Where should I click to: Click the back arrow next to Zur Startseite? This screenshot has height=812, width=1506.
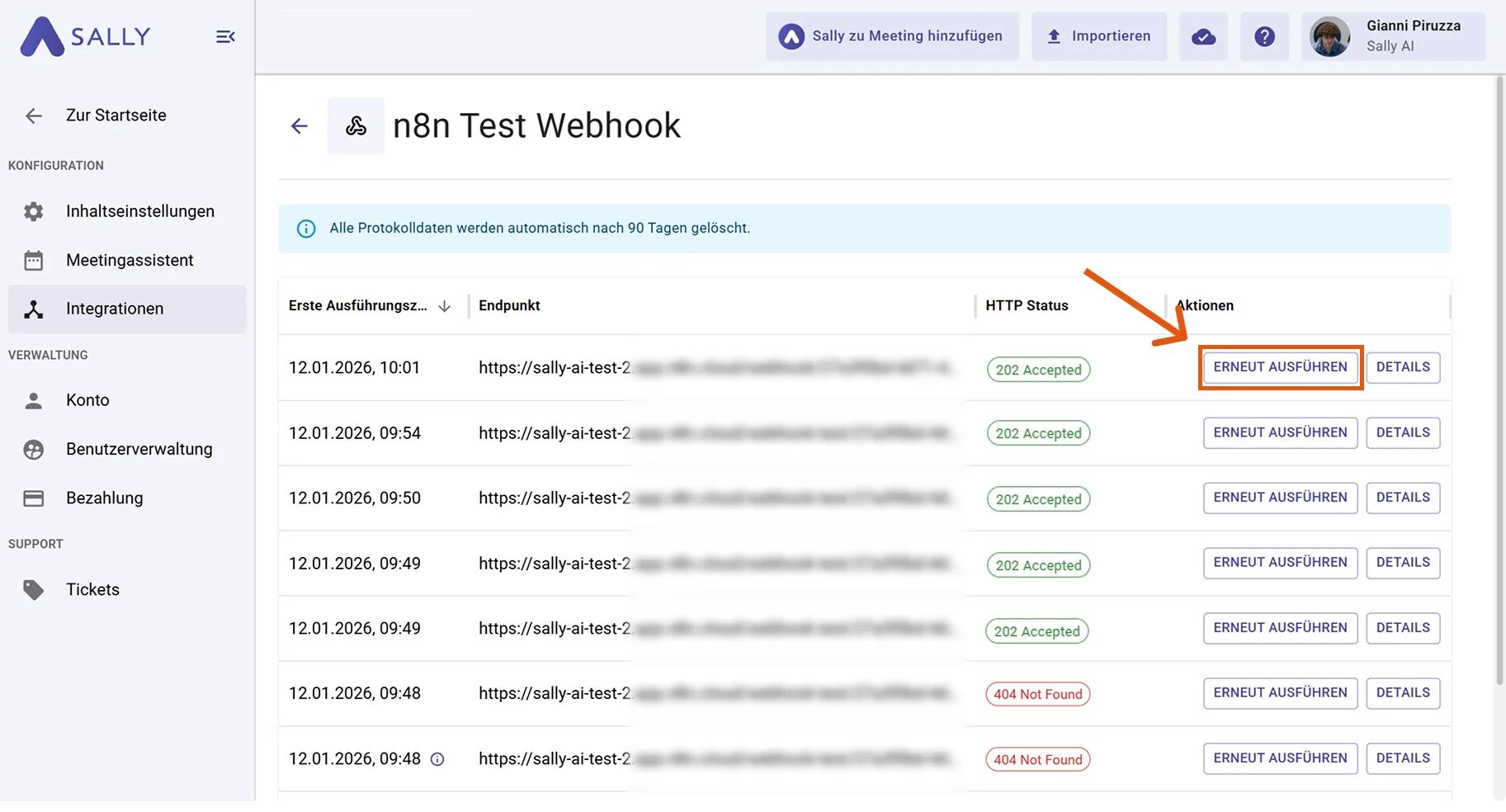point(33,116)
